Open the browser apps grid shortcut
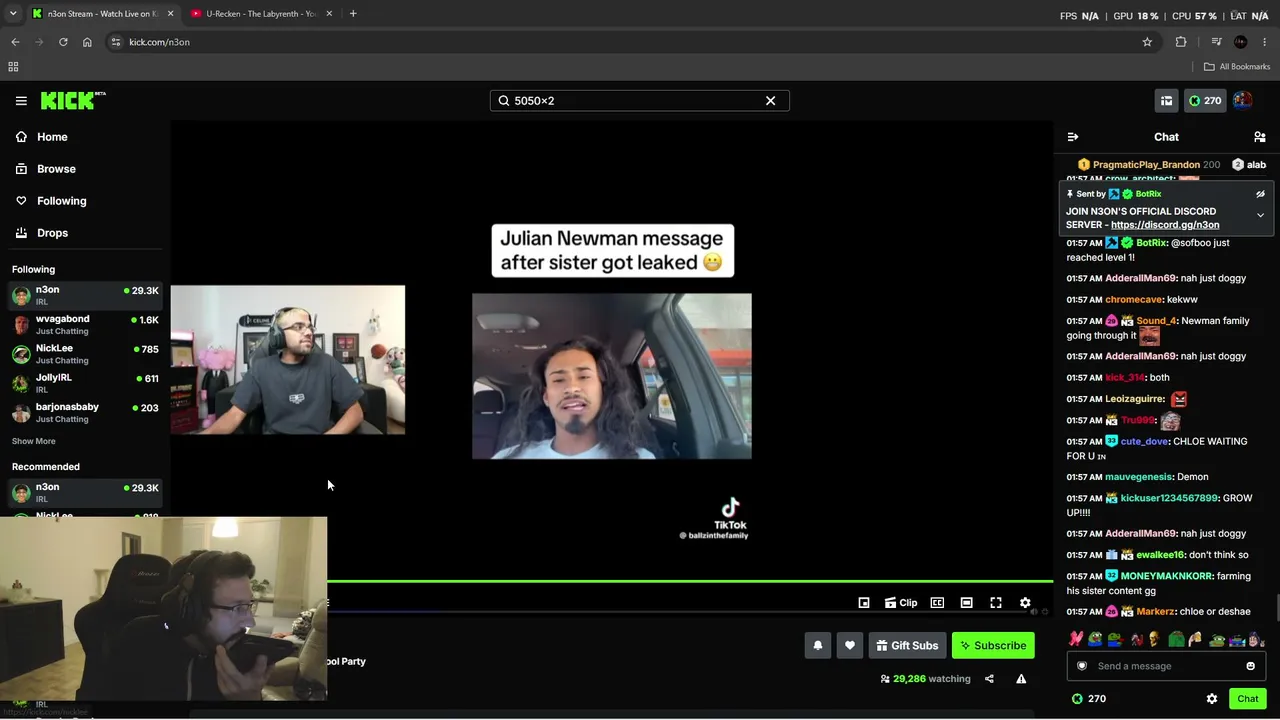This screenshot has height=720, width=1280. pyautogui.click(x=13, y=67)
